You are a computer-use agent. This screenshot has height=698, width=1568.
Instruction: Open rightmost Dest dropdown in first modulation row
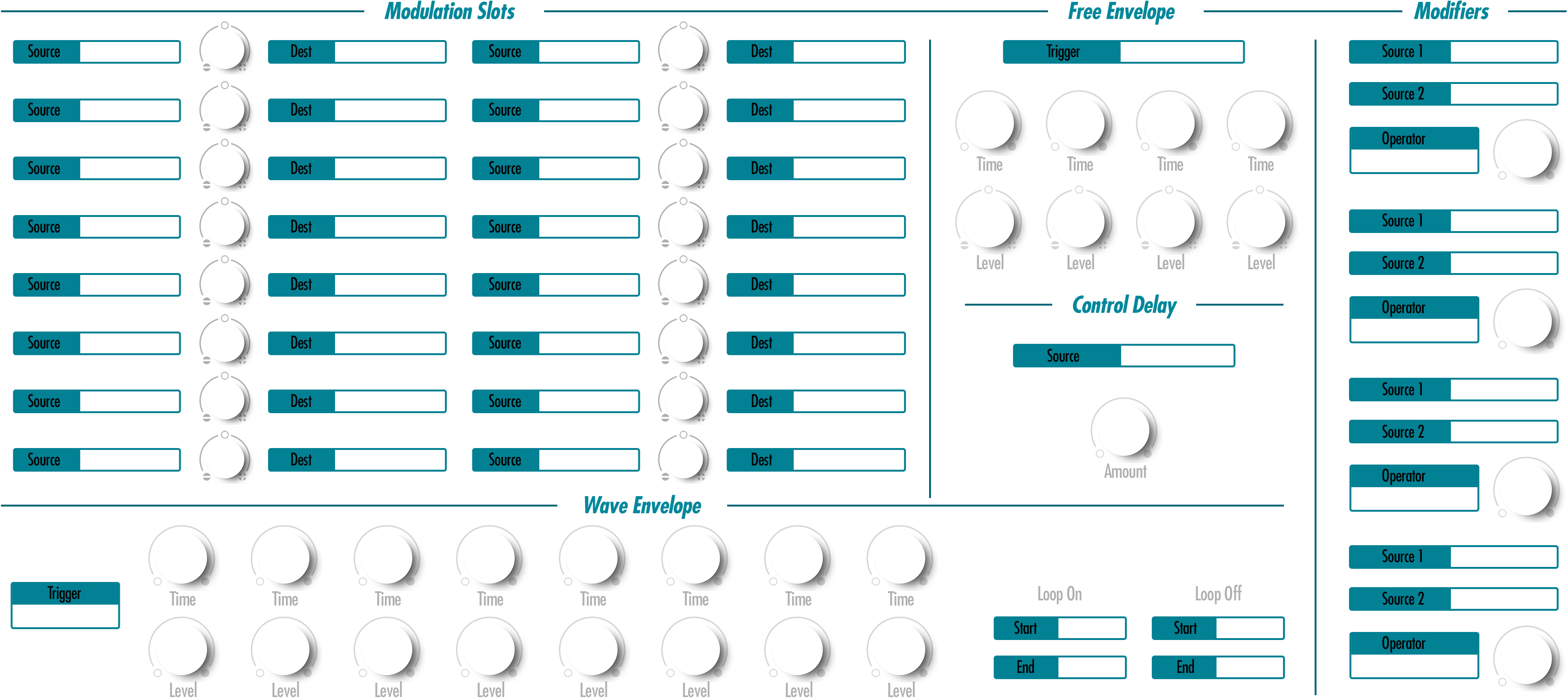click(816, 52)
